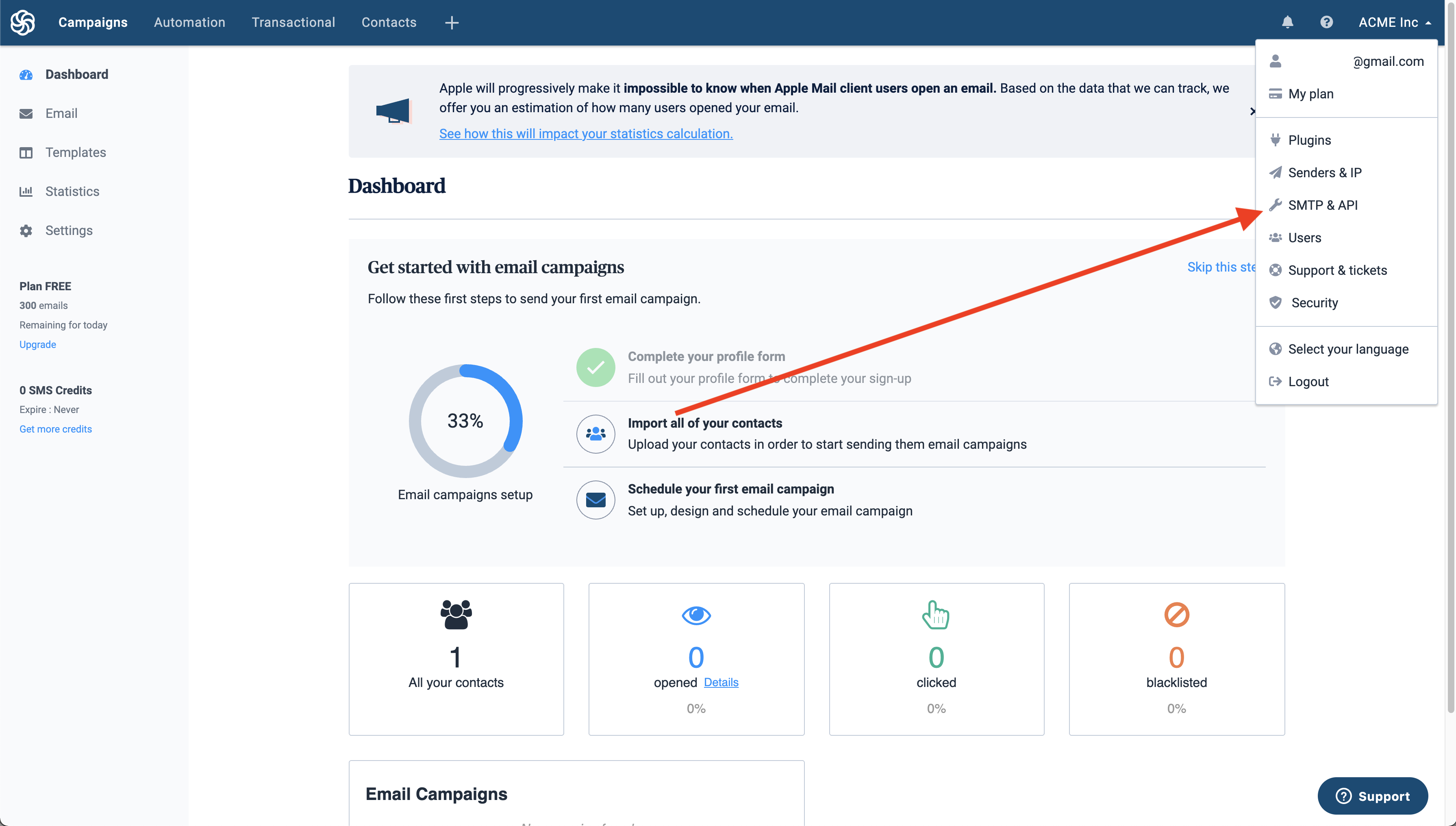Collapse the ACME Inc account dropdown
The width and height of the screenshot is (1456, 826).
1394,22
